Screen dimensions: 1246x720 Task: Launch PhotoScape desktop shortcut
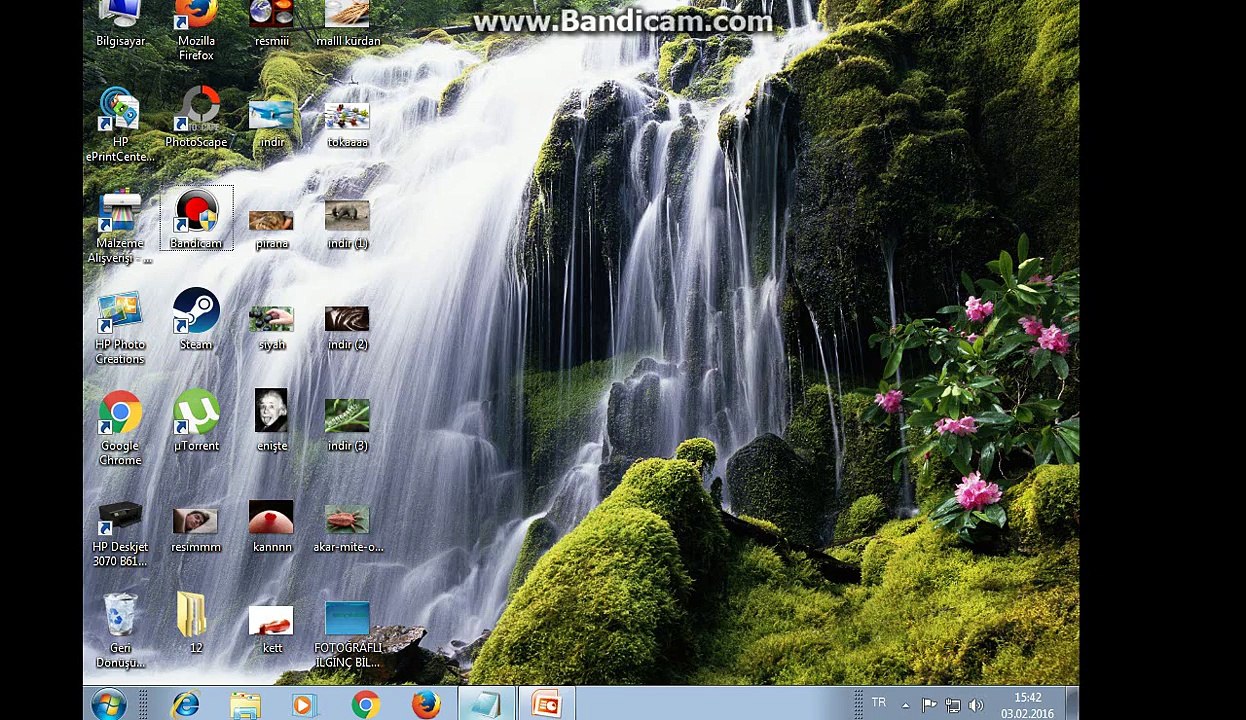point(196,118)
